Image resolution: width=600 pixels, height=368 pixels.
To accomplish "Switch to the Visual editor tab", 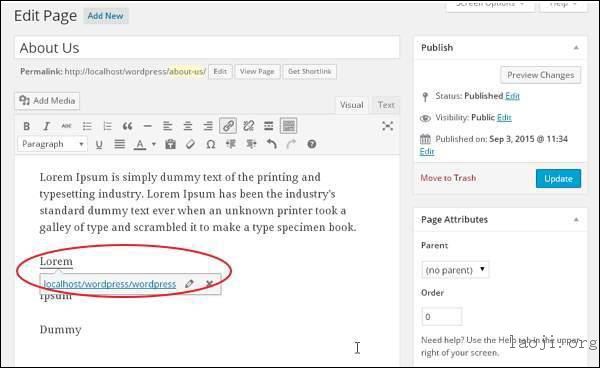I will click(351, 105).
